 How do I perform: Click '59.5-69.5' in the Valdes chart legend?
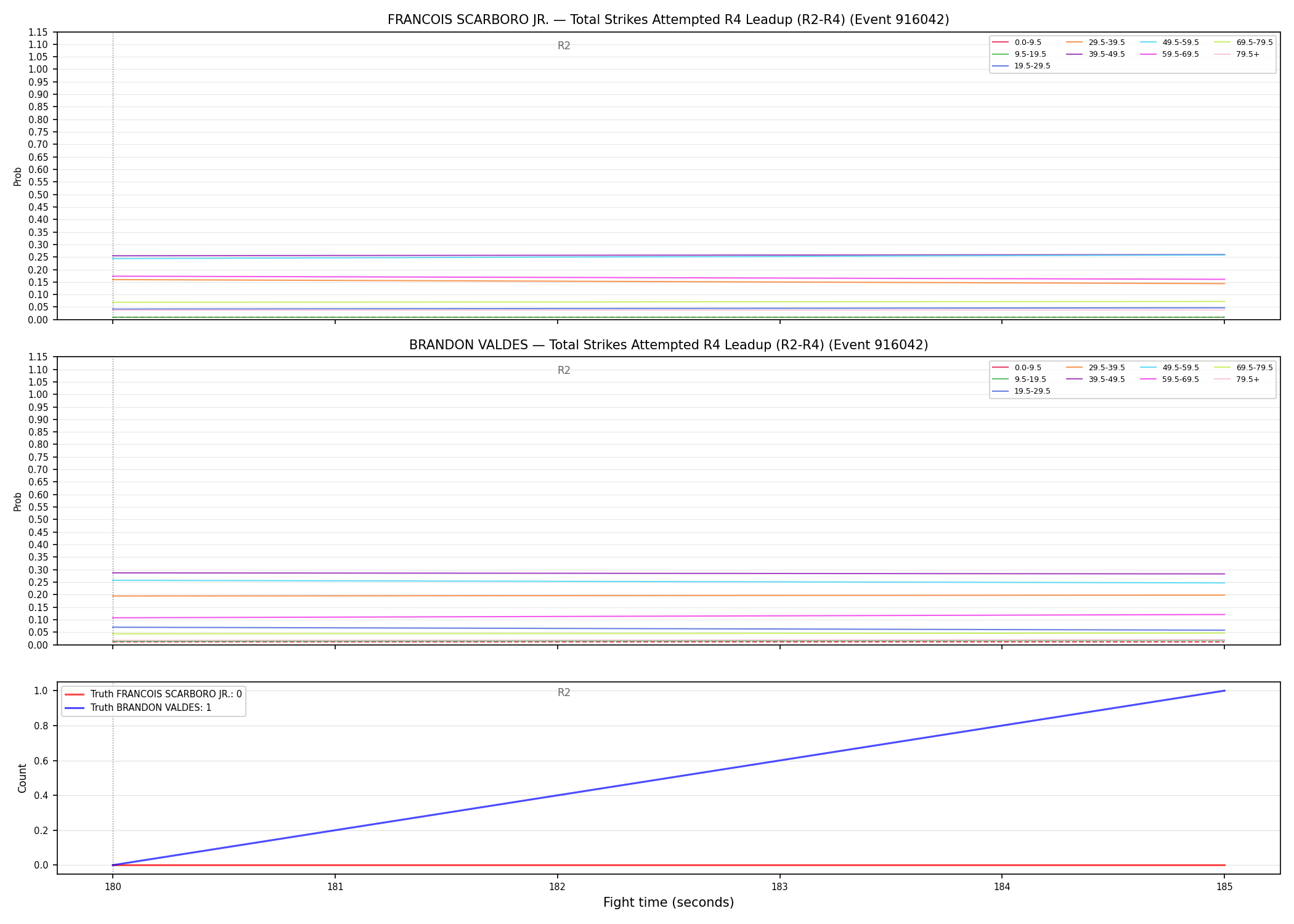click(x=1181, y=379)
